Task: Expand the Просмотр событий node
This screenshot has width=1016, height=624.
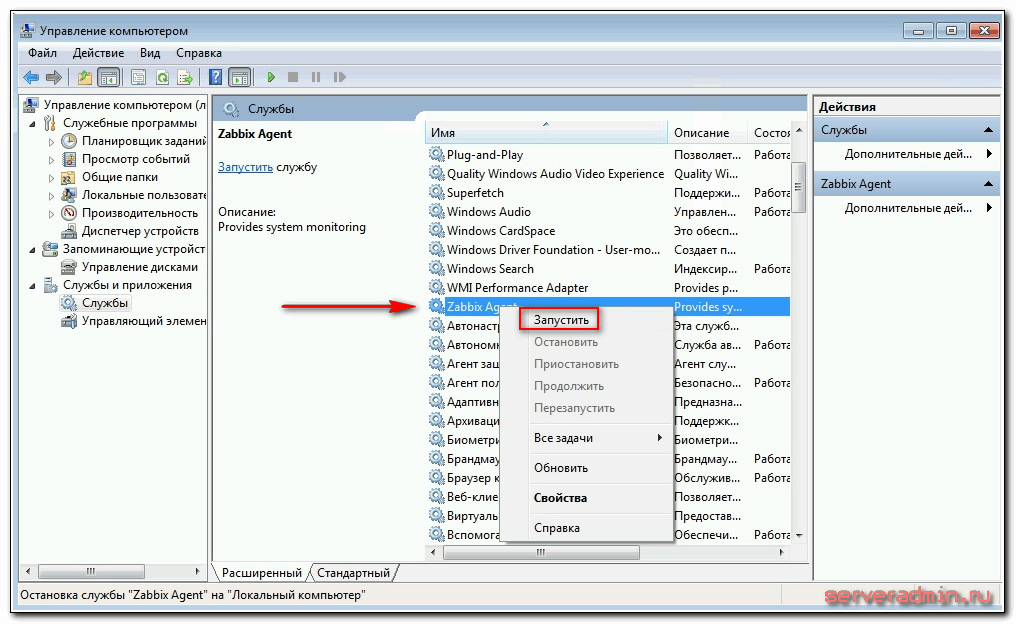Action: tap(52, 159)
